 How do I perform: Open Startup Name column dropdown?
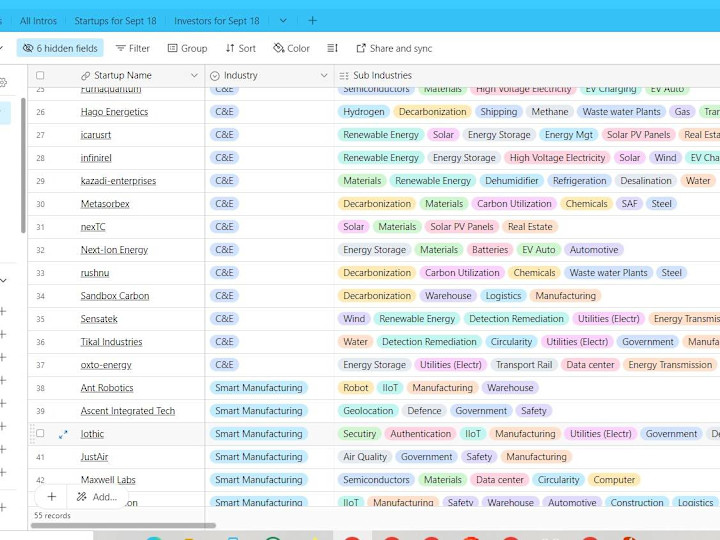(x=194, y=75)
